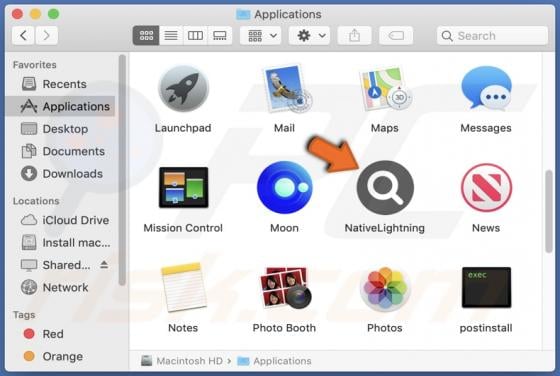560x376 pixels.
Task: Click the sidebar scrollbar
Action: (x=122, y=170)
